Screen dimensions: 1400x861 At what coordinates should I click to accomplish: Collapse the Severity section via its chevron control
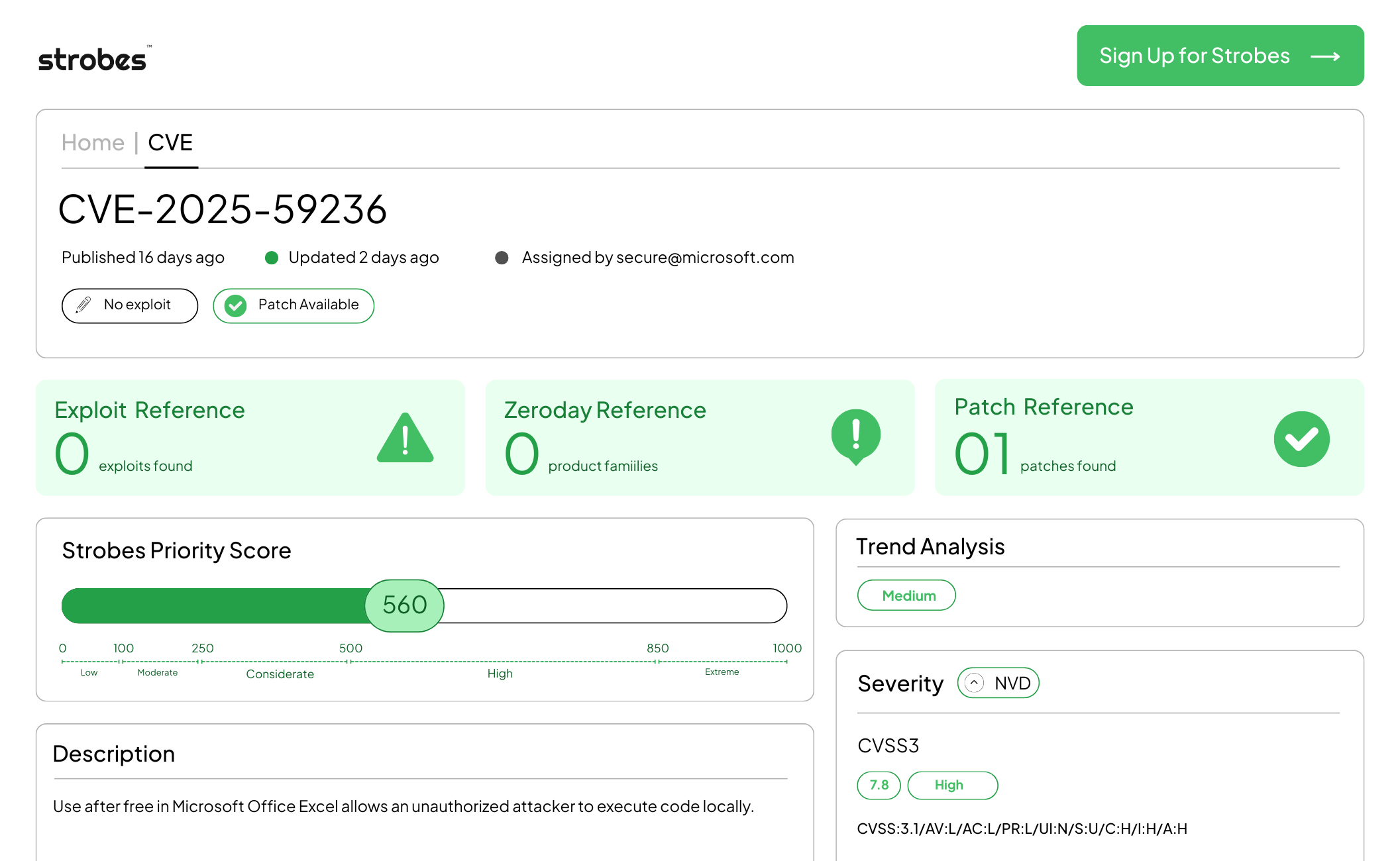974,683
